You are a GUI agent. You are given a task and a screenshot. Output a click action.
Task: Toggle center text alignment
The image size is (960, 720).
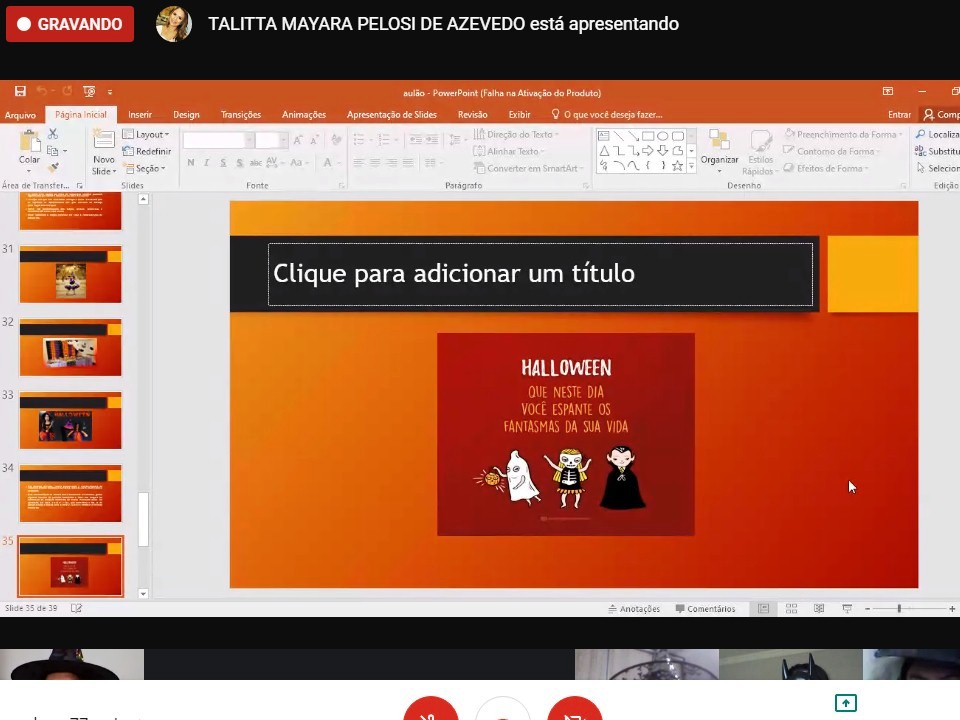pos(375,162)
